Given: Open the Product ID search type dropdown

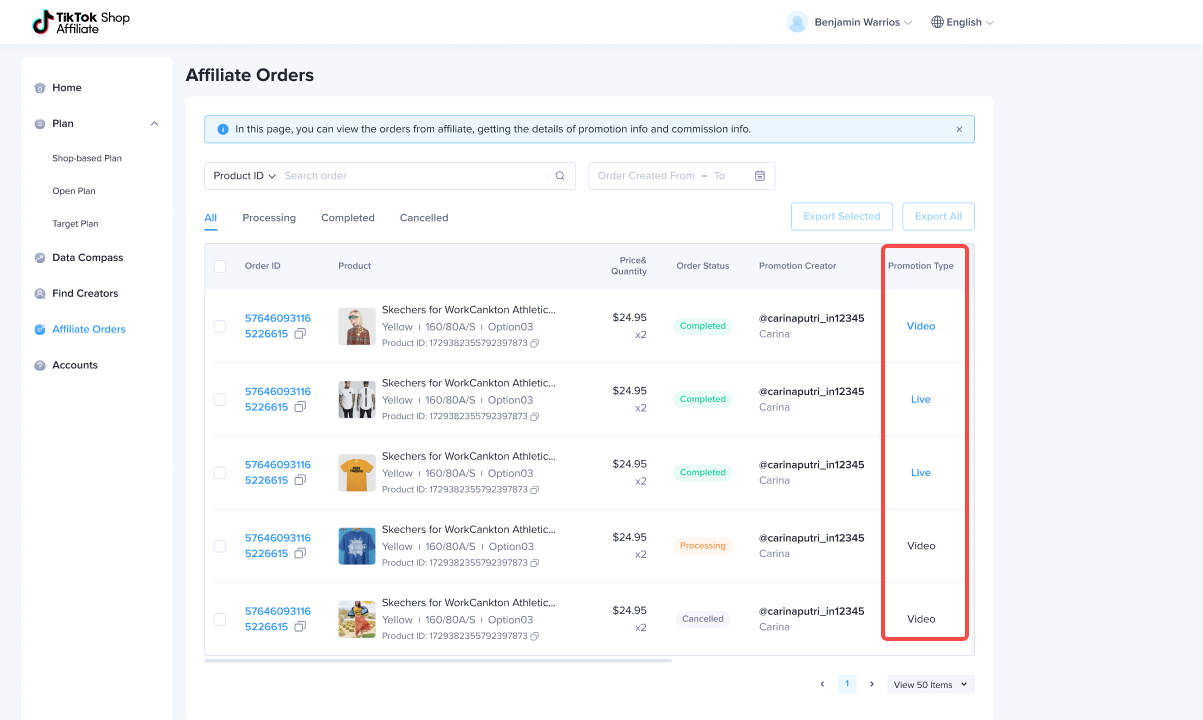Looking at the screenshot, I should (244, 176).
